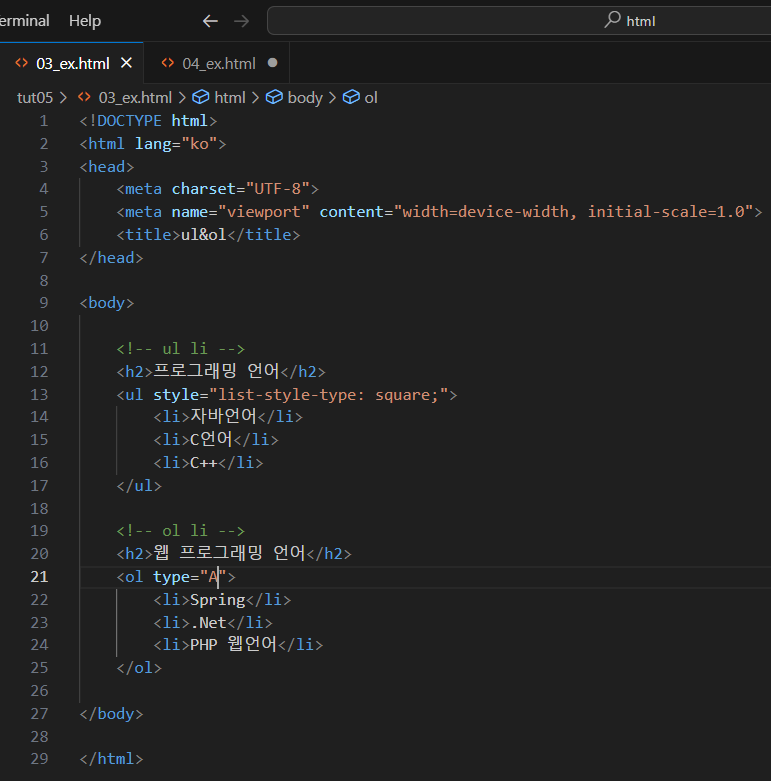
Task: Click the title text ul&ol
Action: (x=203, y=235)
